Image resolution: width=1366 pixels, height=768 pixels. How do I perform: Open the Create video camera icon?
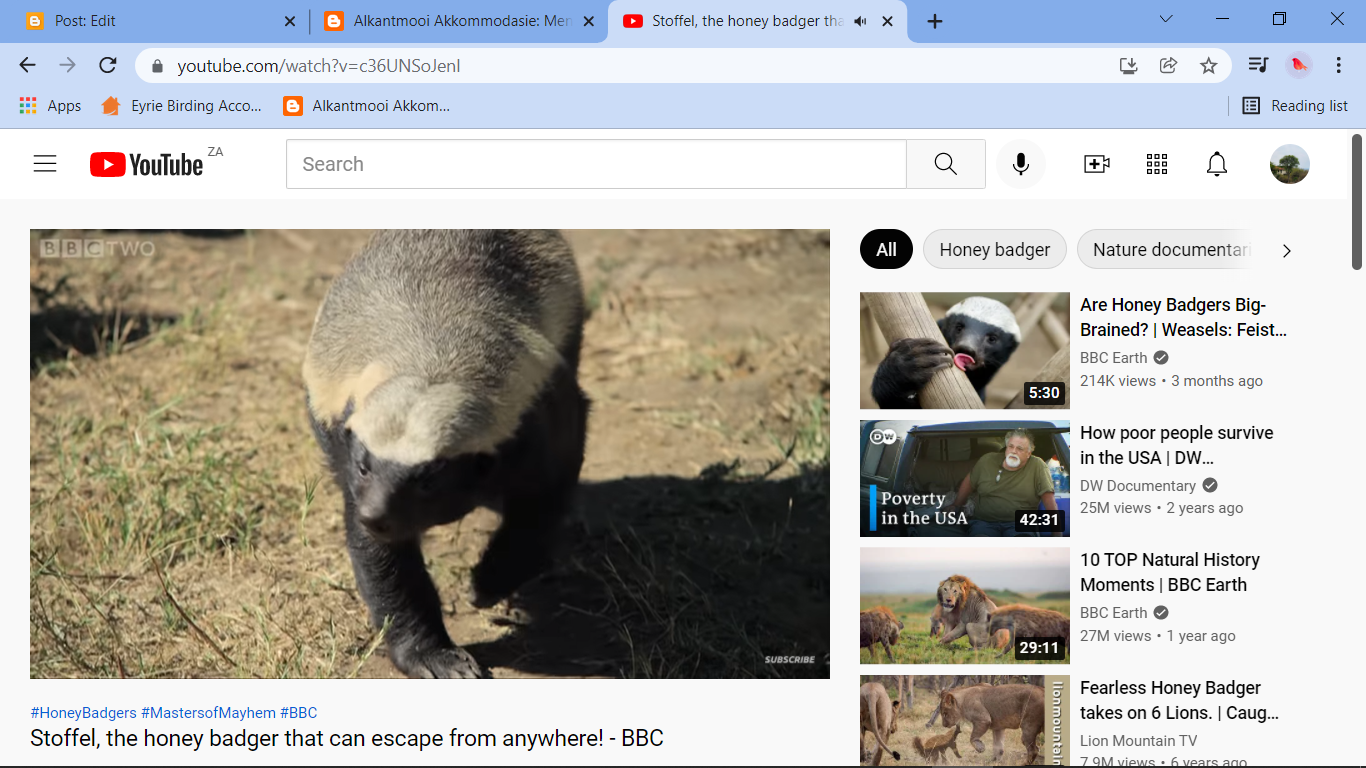click(1097, 164)
